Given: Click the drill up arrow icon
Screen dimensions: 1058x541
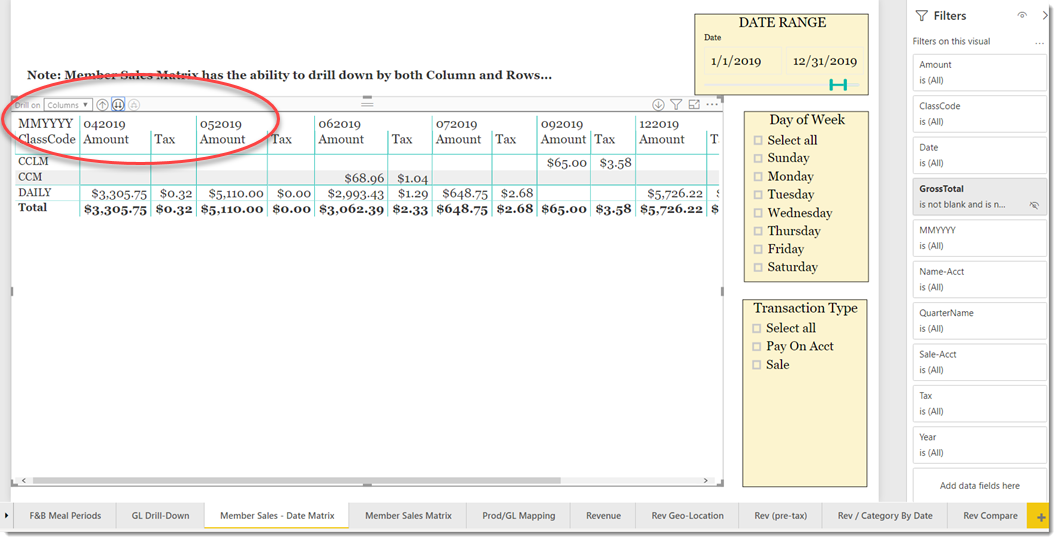Looking at the screenshot, I should pyautogui.click(x=102, y=105).
